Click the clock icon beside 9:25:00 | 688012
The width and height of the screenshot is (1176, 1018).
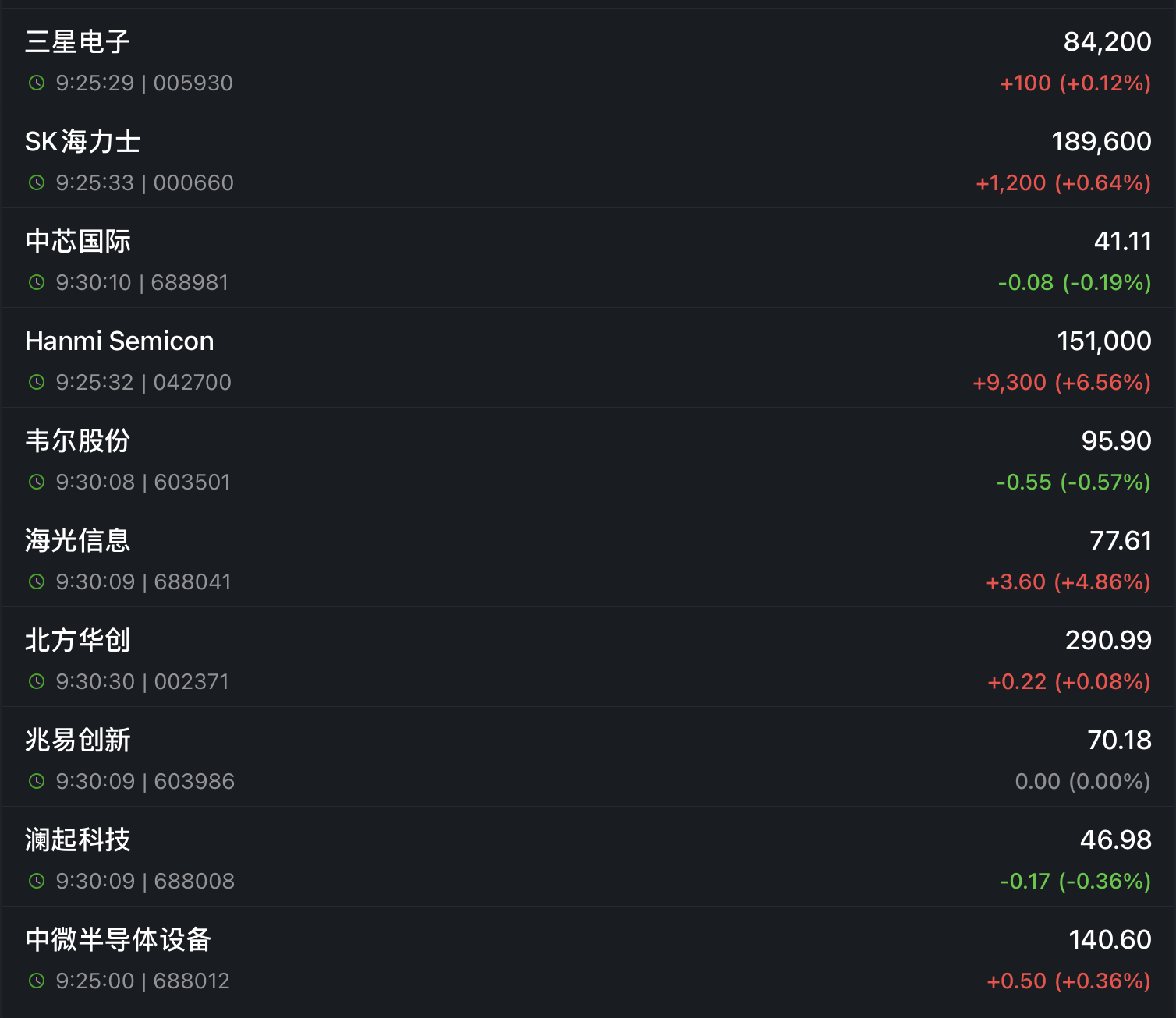click(37, 981)
